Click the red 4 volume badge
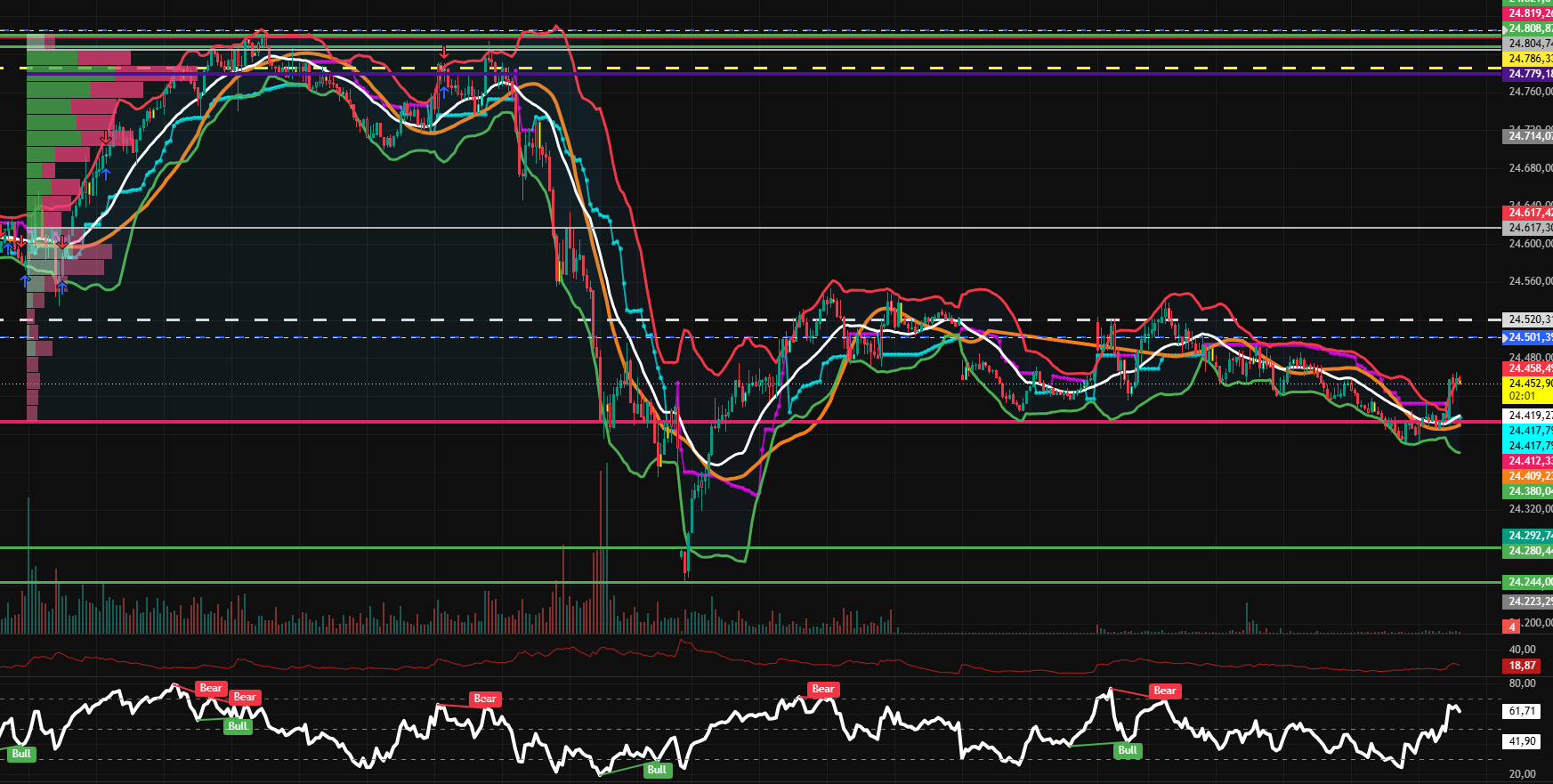Screen dimensions: 1553x784 tap(1512, 627)
